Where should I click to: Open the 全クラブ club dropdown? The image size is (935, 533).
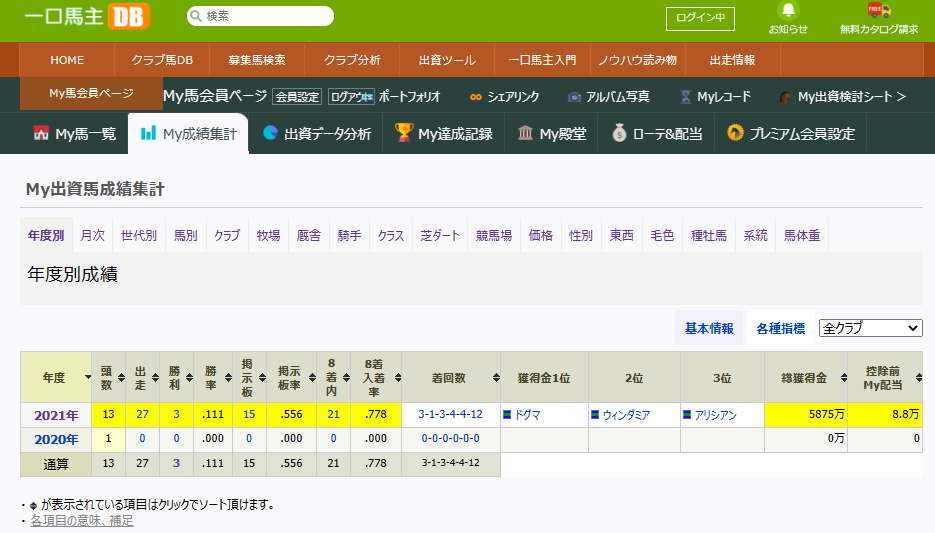[871, 328]
